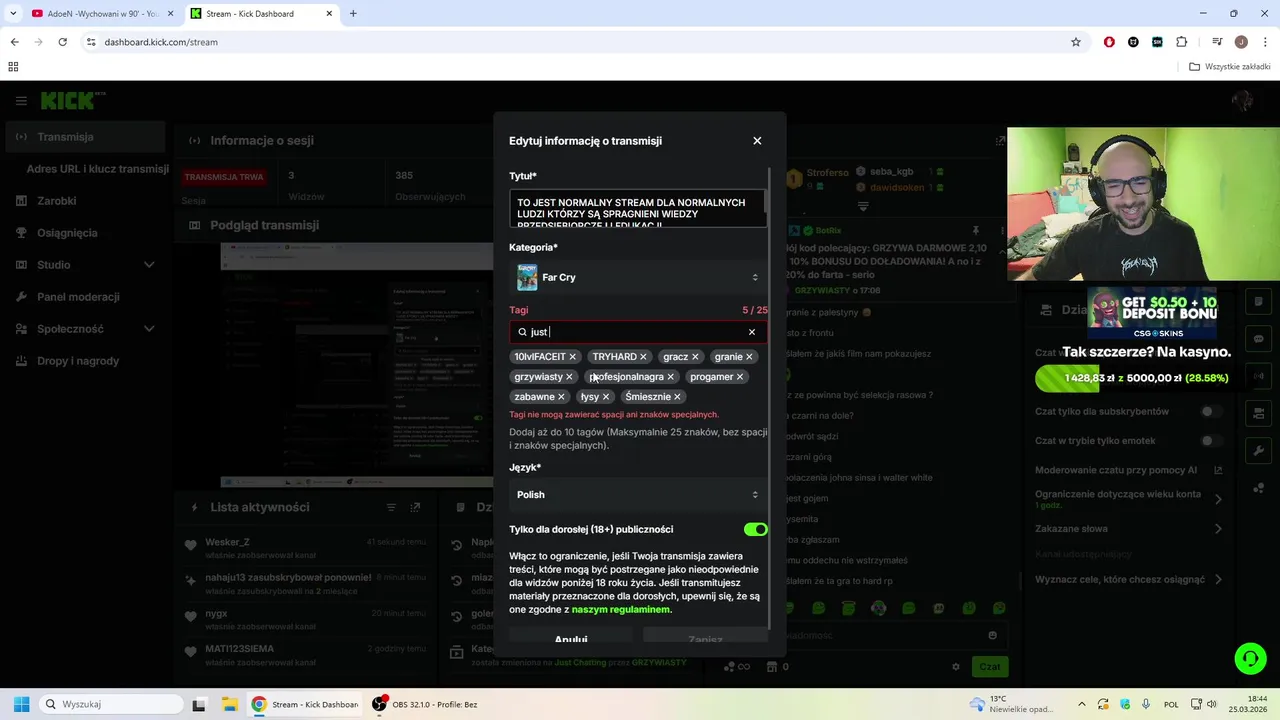Click the pin icon on BotRix message
Image resolution: width=1280 pixels, height=720 pixels.
pyautogui.click(x=976, y=230)
